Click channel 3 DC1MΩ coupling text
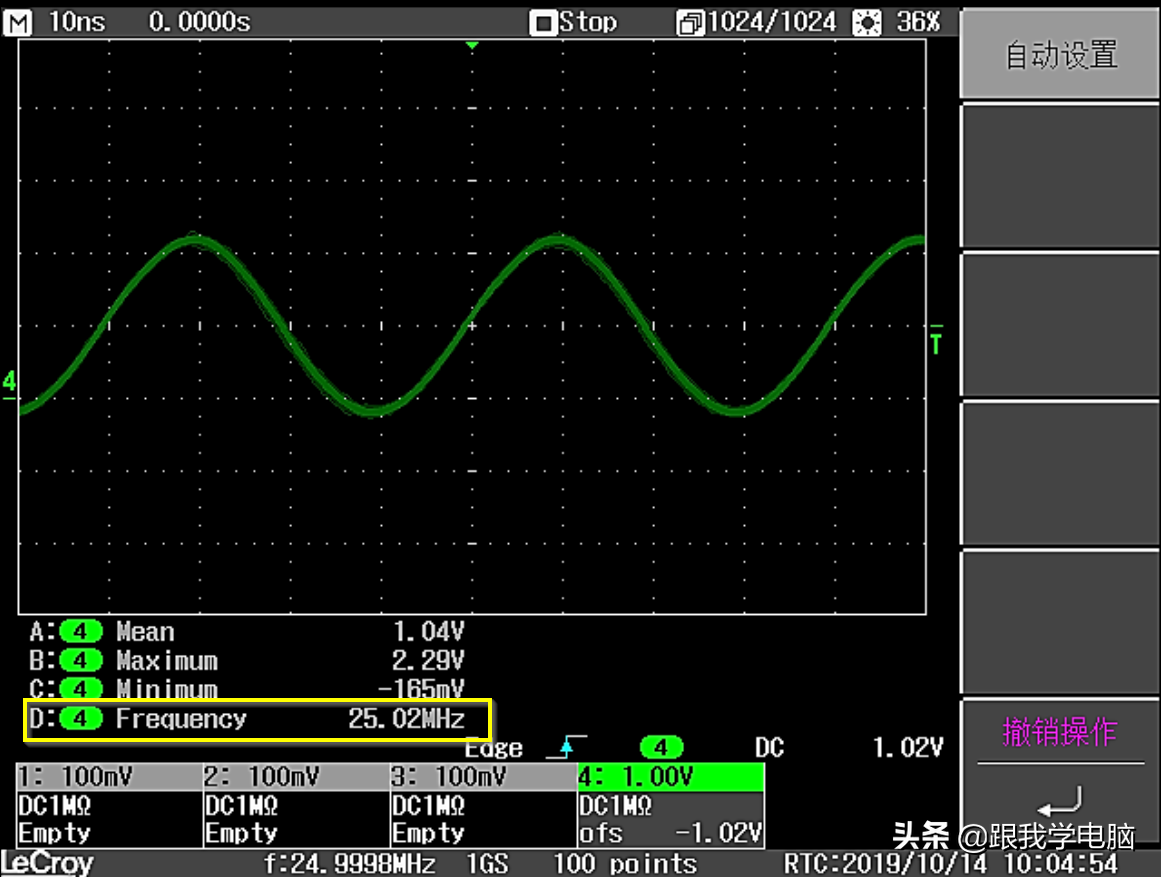Viewport: 1161px width, 877px height. click(429, 805)
